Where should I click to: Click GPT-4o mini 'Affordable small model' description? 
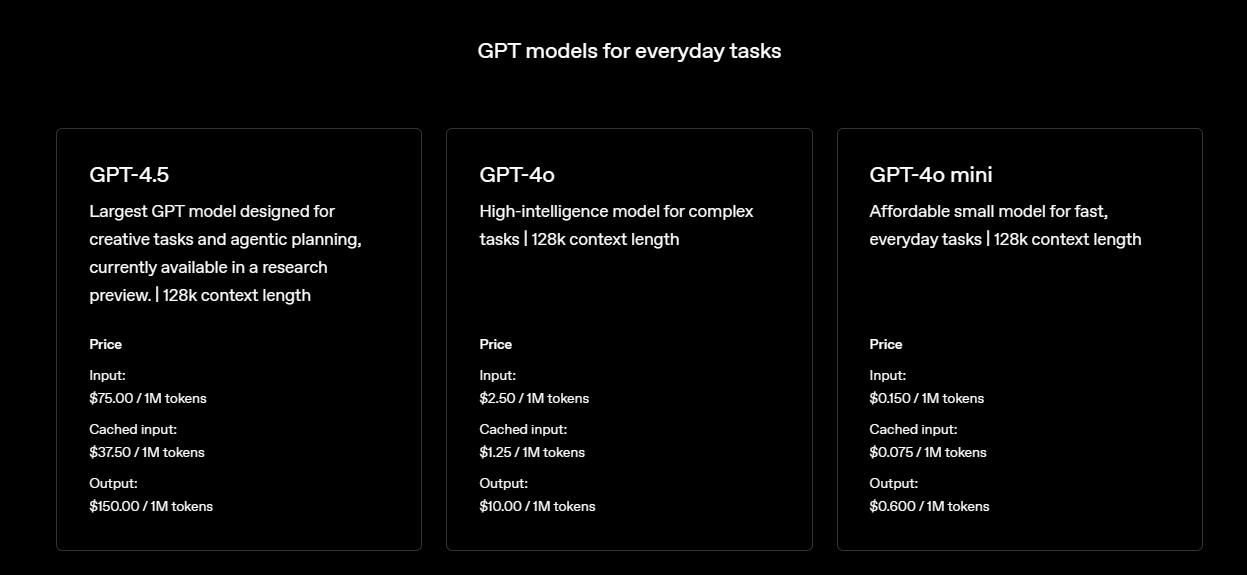1005,225
